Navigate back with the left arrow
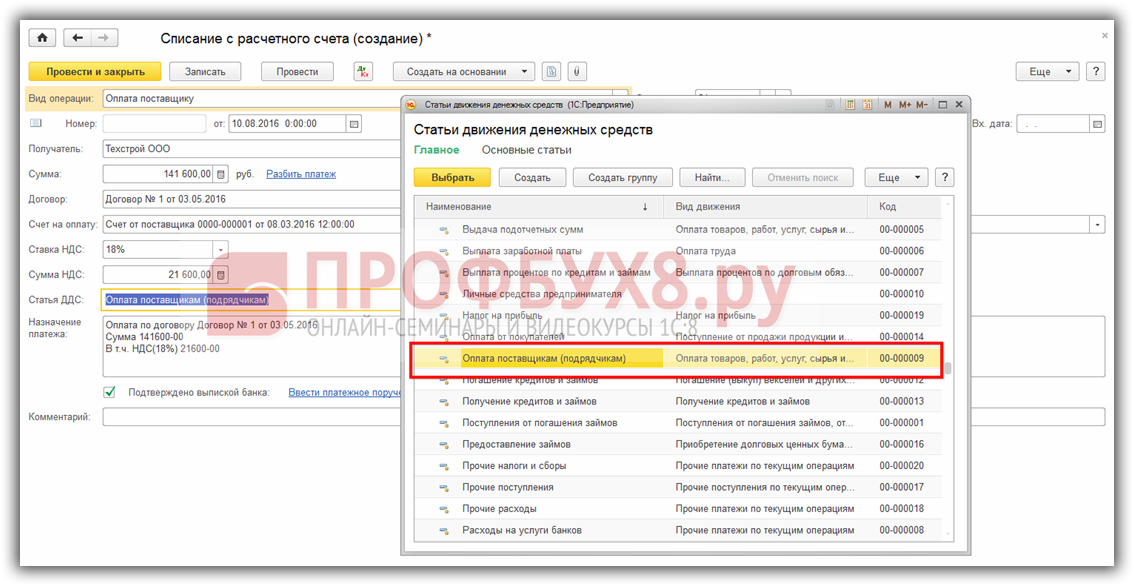 pyautogui.click(x=78, y=38)
